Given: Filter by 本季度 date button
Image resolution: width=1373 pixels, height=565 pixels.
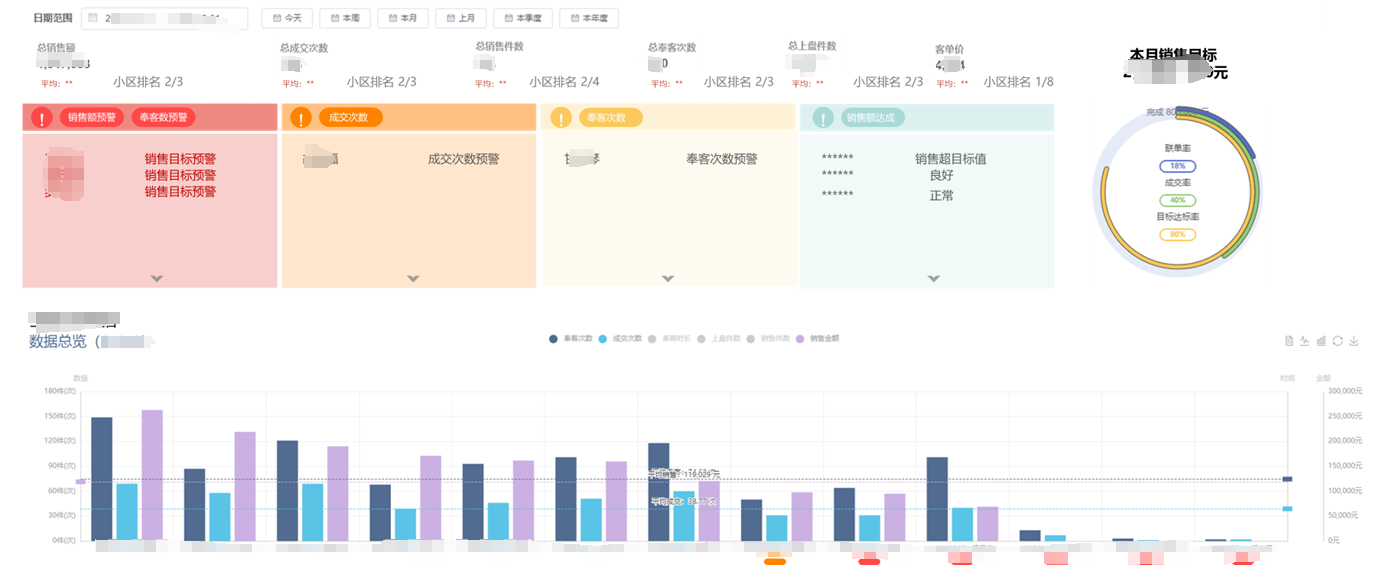Looking at the screenshot, I should [523, 18].
